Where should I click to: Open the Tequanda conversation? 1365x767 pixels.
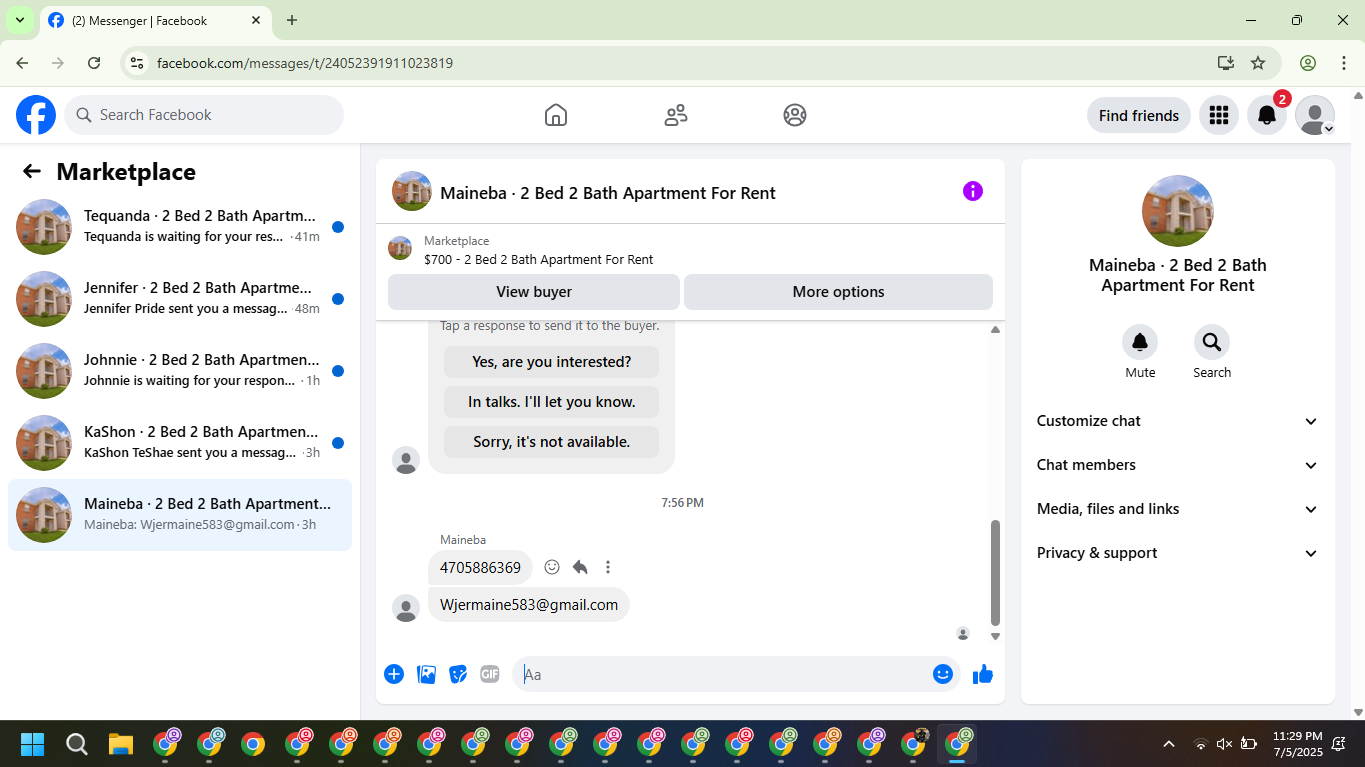pos(180,227)
